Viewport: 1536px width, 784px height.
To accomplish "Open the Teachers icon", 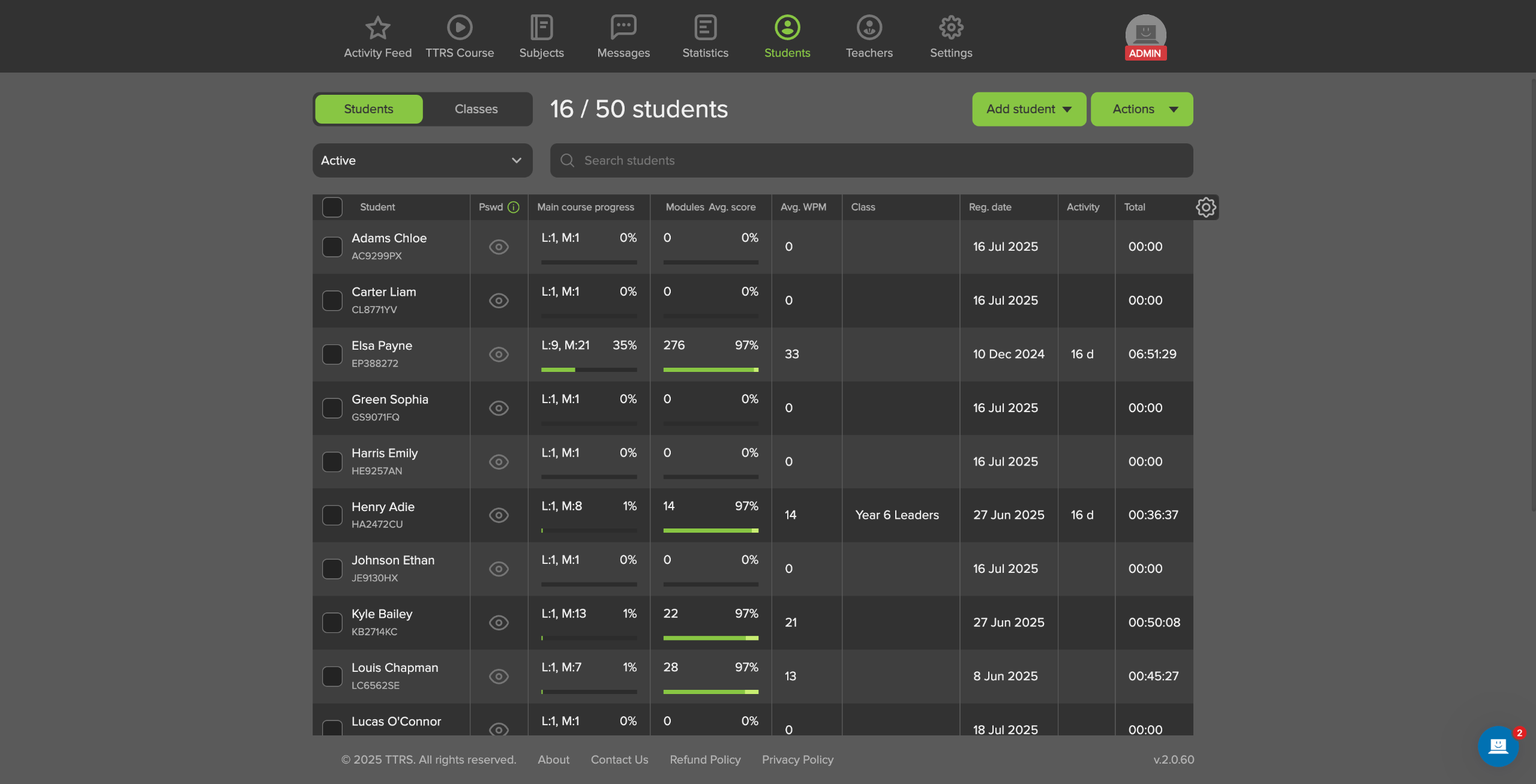I will (x=869, y=28).
